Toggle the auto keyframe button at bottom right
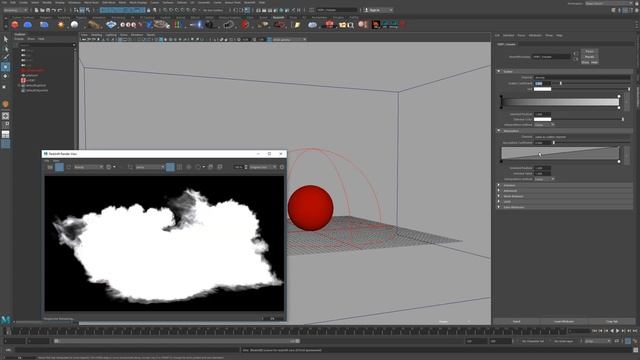Image resolution: width=640 pixels, height=360 pixels. click(628, 341)
